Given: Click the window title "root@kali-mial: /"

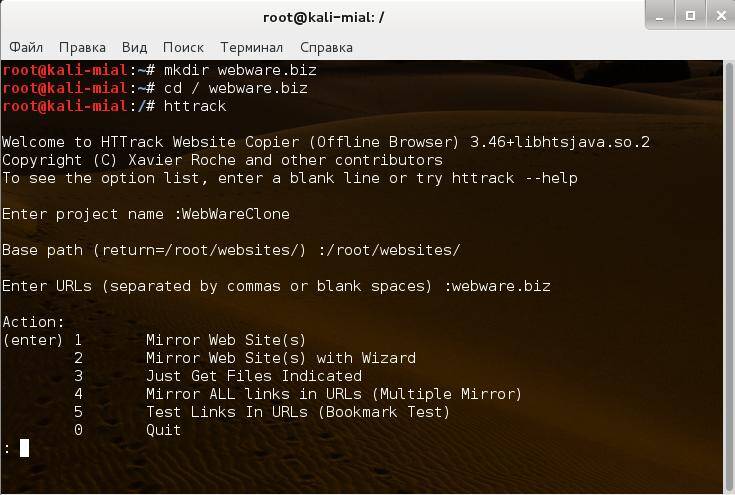Looking at the screenshot, I should pyautogui.click(x=323, y=17).
